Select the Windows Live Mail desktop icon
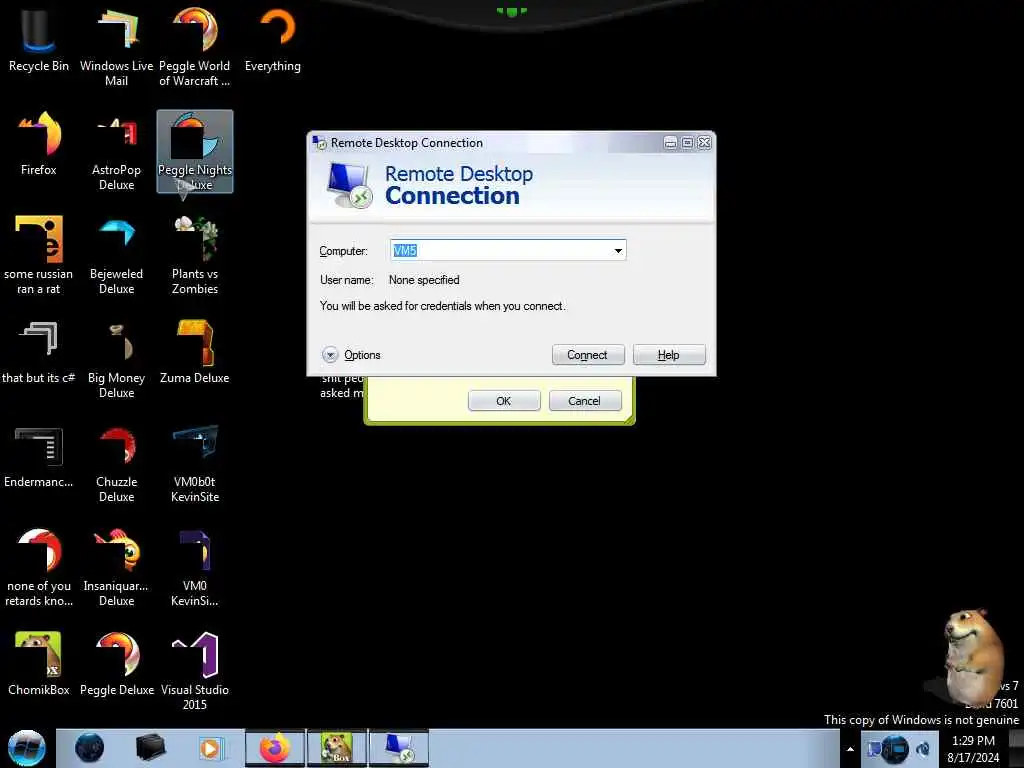Screen dimensions: 1024x768 click(116, 46)
